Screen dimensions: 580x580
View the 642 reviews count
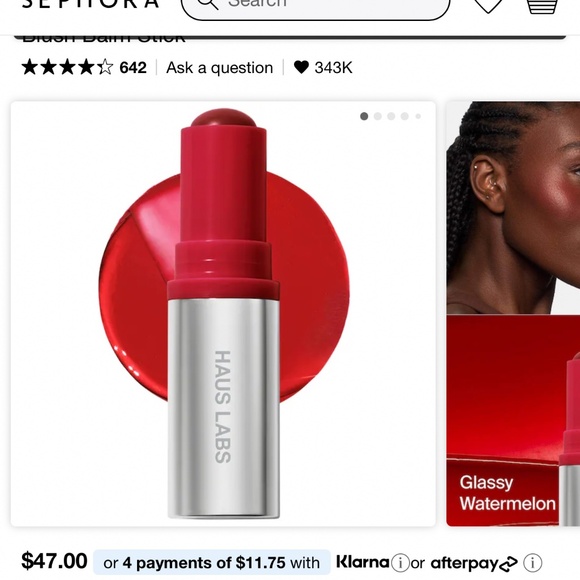(133, 68)
